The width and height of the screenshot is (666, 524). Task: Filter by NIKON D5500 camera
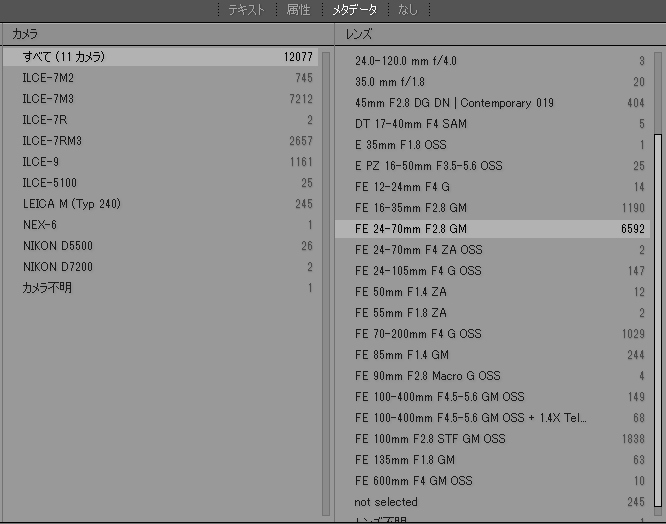tap(161, 246)
